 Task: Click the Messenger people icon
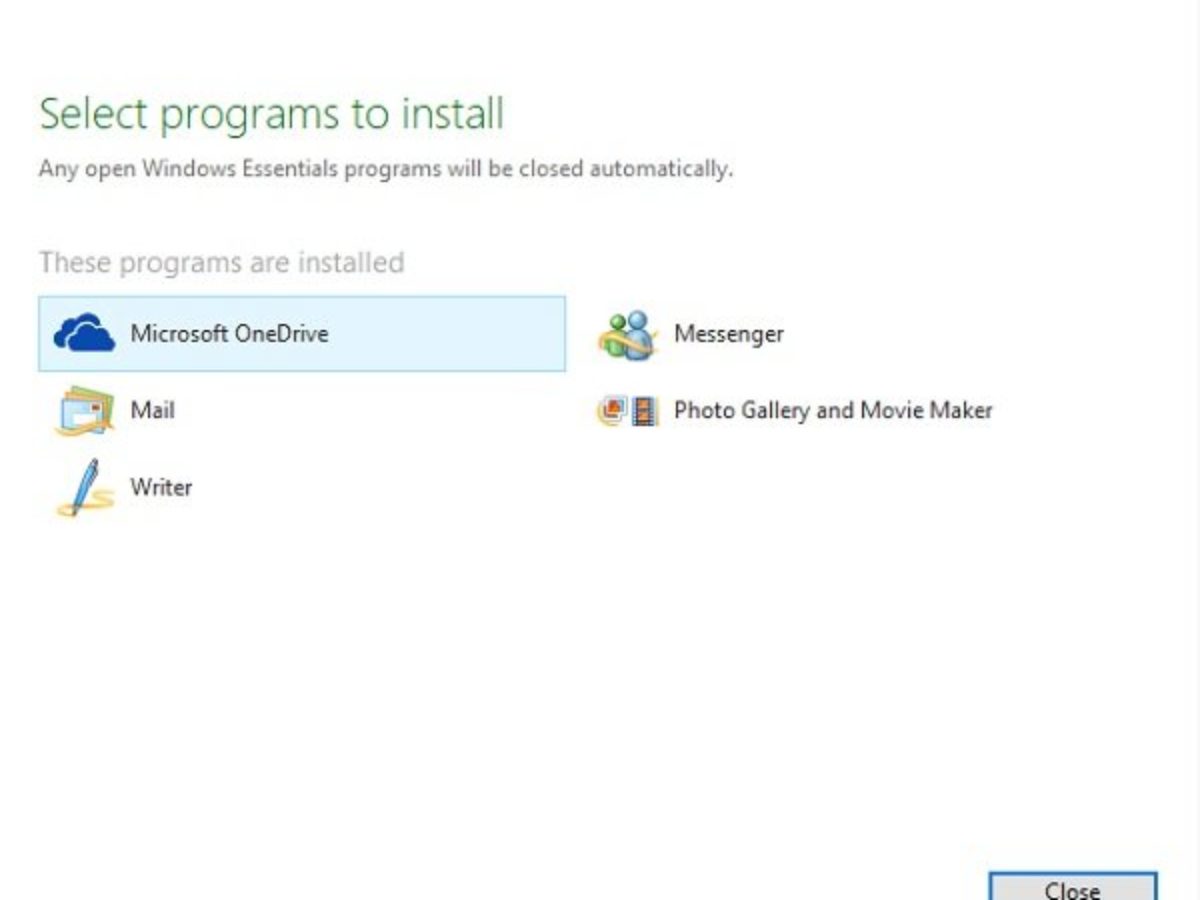(628, 334)
